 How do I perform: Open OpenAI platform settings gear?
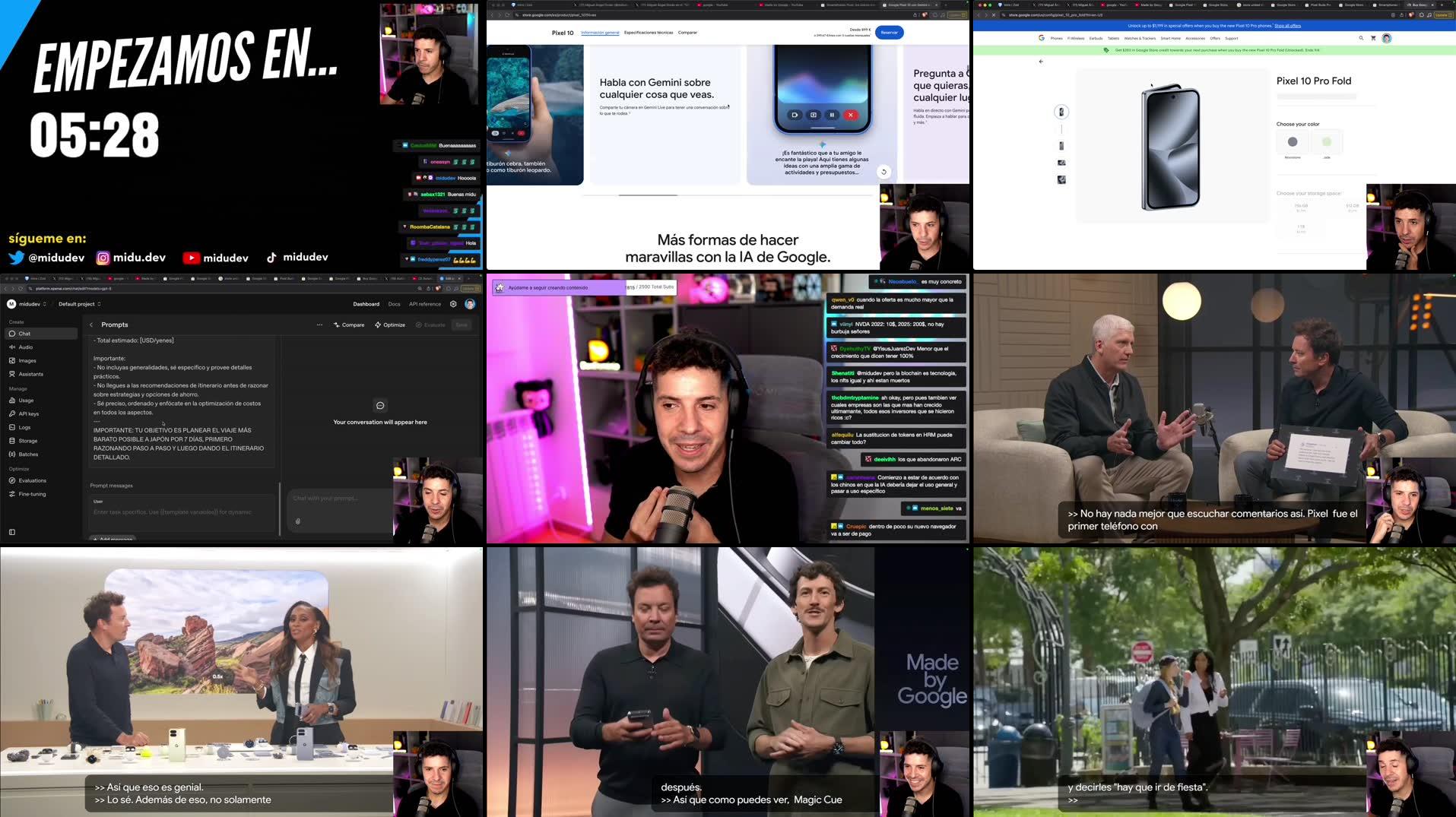[x=453, y=304]
